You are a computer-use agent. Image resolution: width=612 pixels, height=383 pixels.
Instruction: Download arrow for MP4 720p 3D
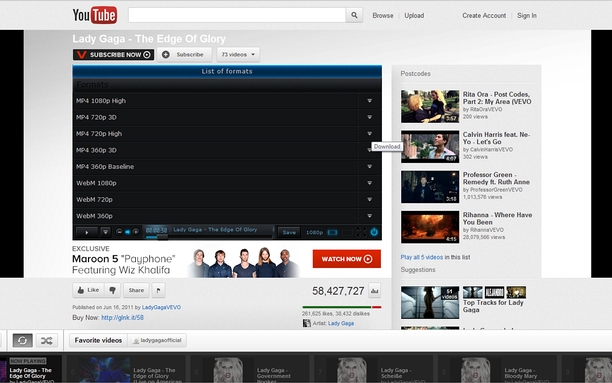click(x=369, y=117)
